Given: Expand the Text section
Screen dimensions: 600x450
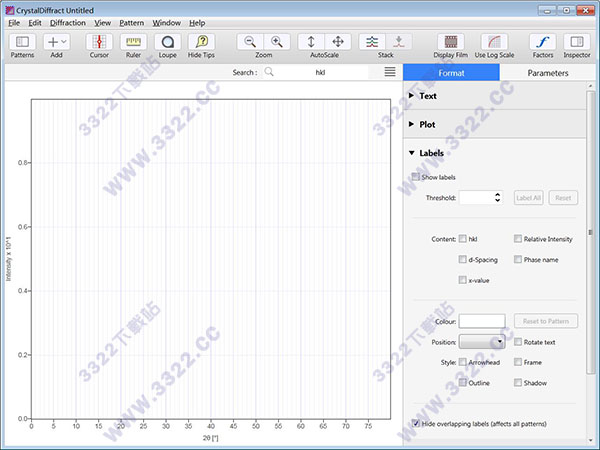Looking at the screenshot, I should point(412,96).
